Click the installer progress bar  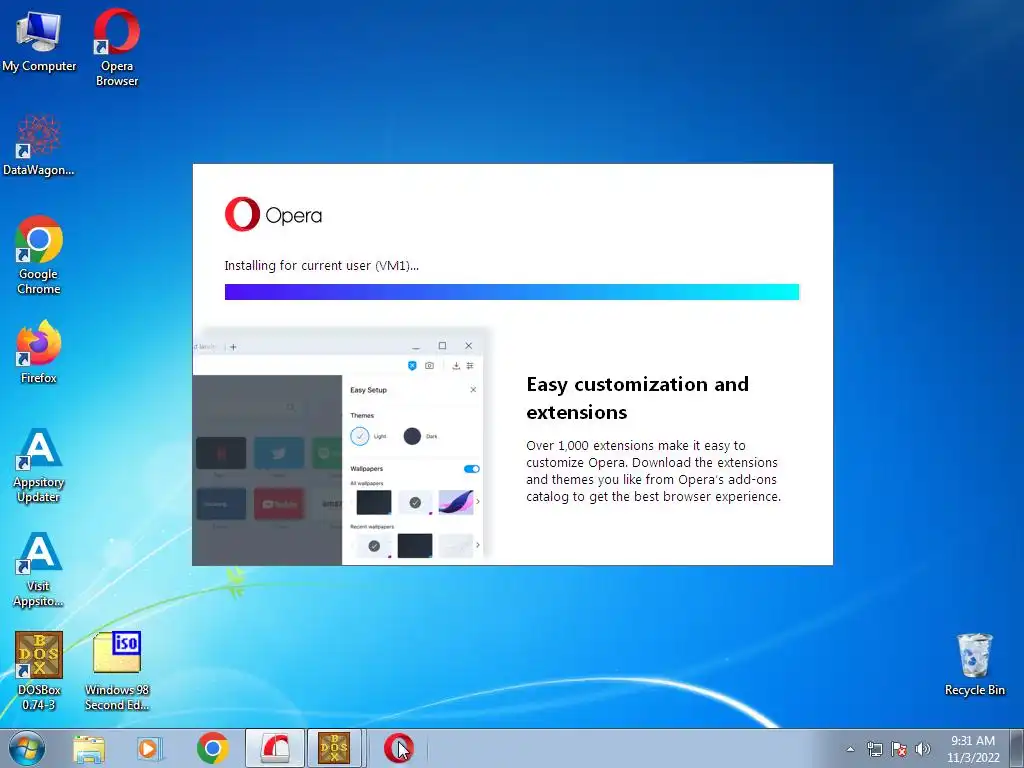[512, 292]
